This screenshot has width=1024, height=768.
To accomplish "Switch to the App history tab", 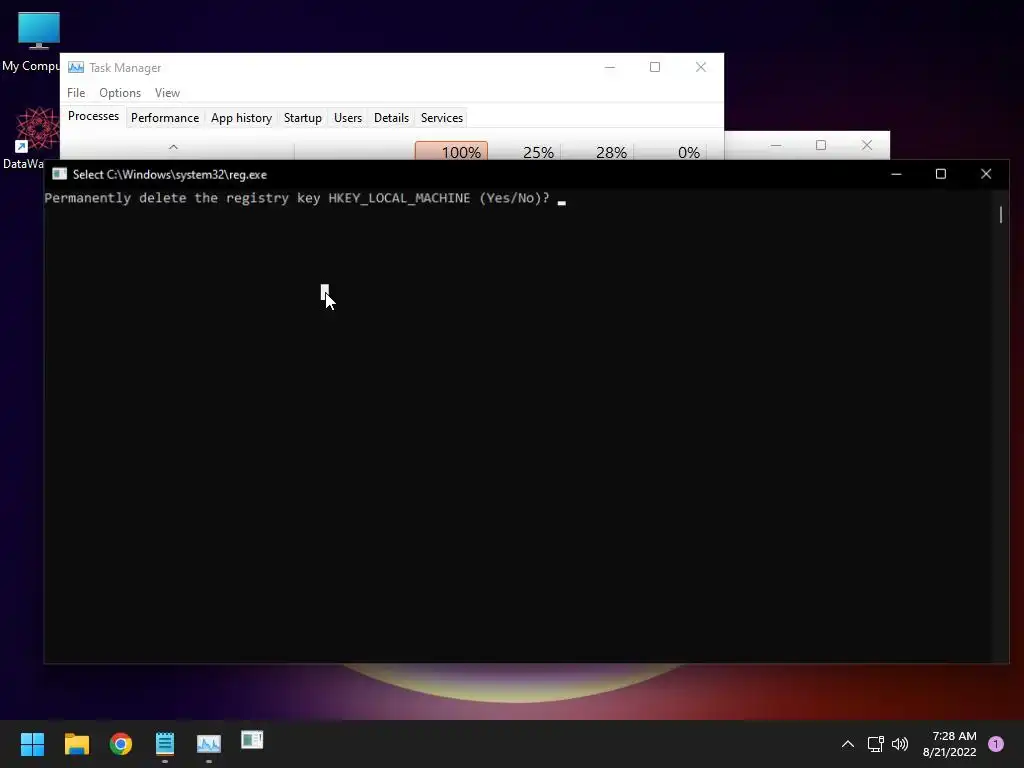I will tap(241, 118).
